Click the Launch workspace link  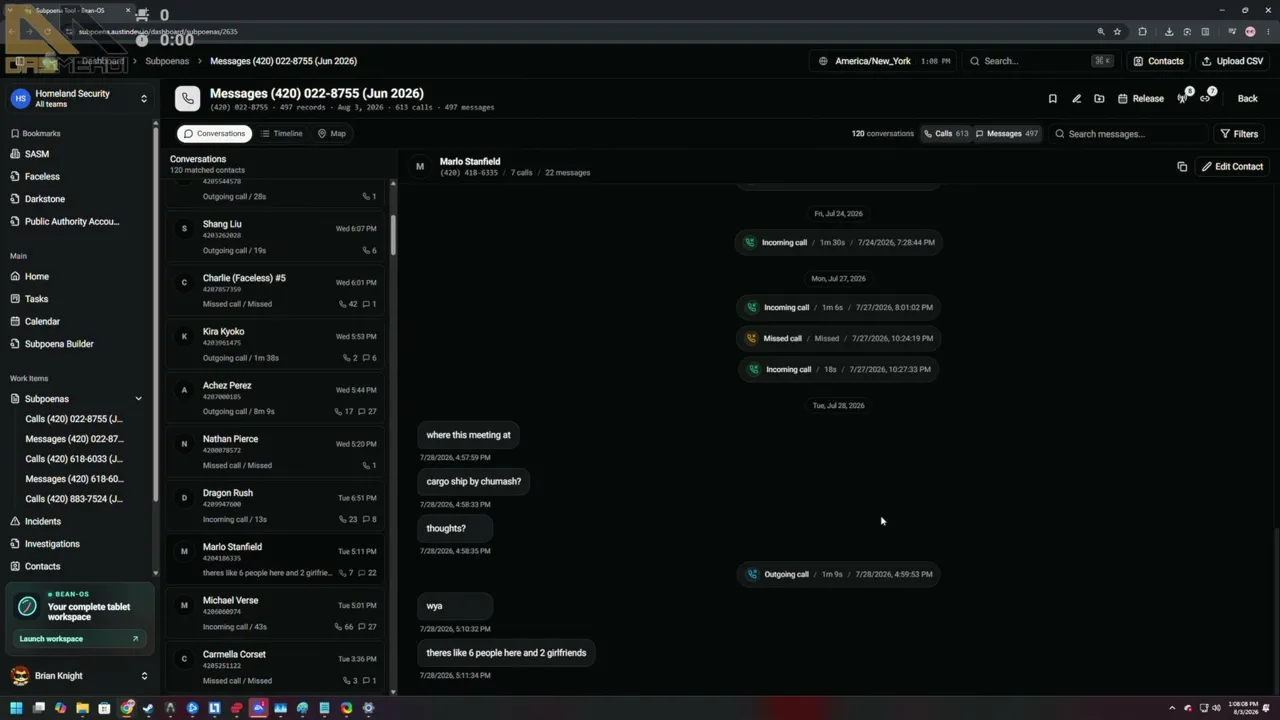click(x=79, y=638)
